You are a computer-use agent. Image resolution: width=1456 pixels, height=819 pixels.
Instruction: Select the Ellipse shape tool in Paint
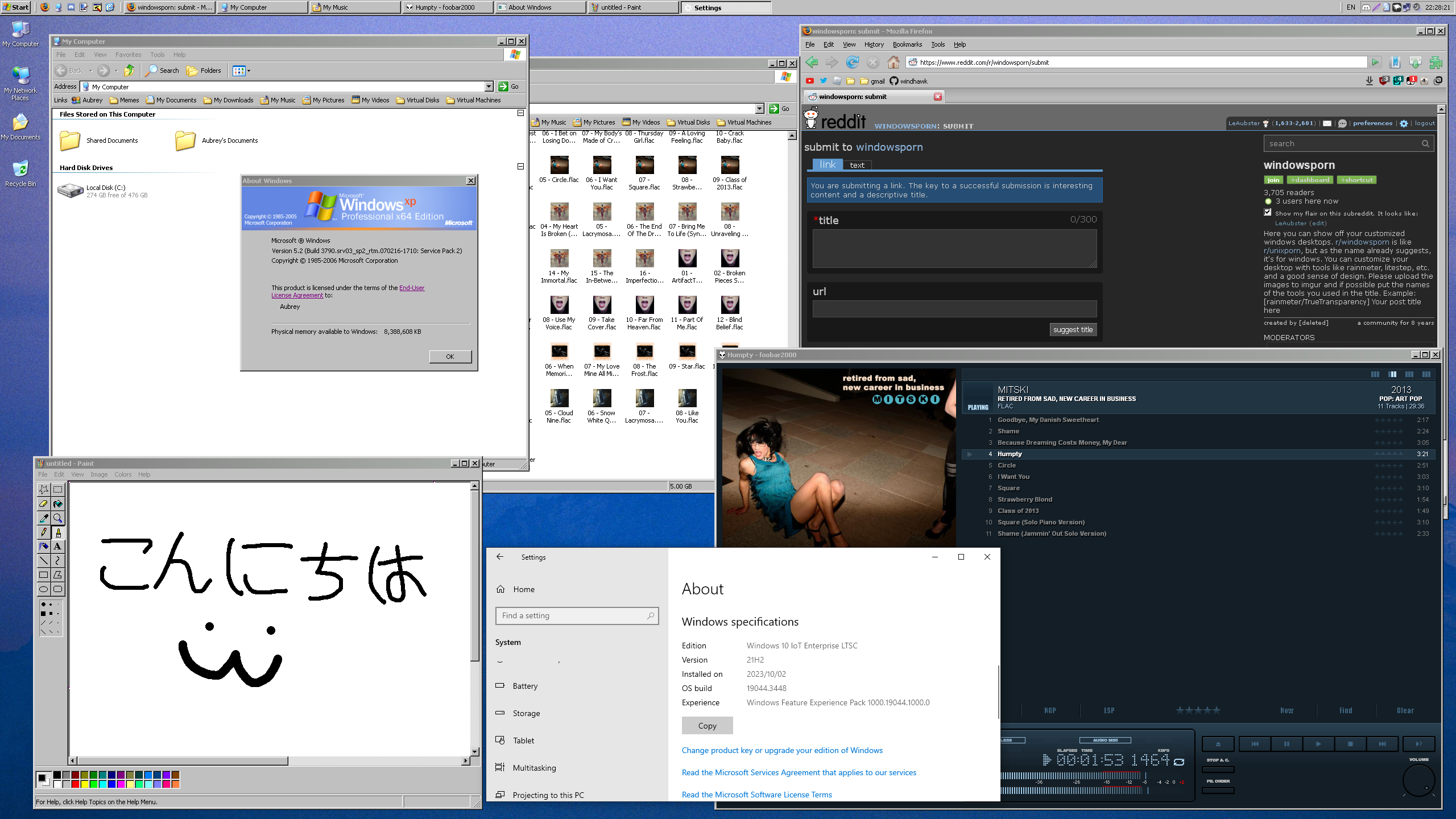[x=43, y=589]
